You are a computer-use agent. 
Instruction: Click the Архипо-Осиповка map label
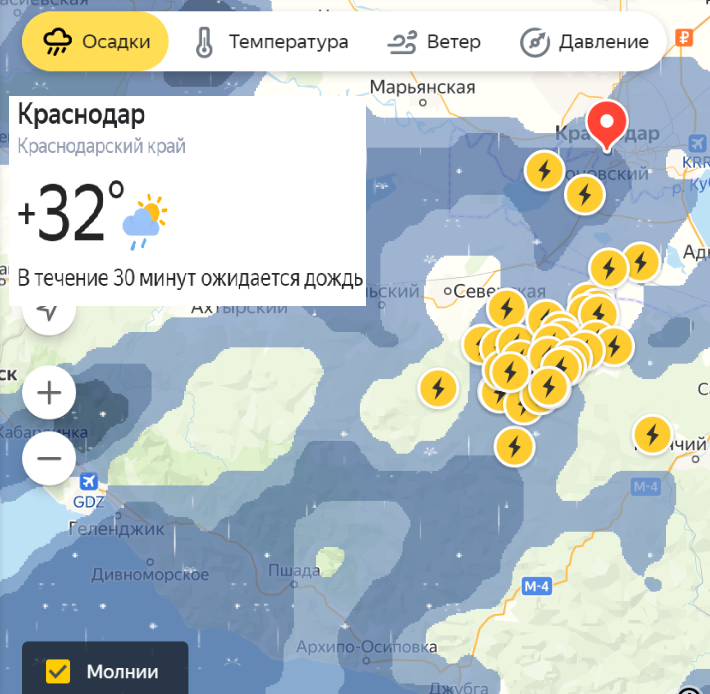[x=367, y=647]
